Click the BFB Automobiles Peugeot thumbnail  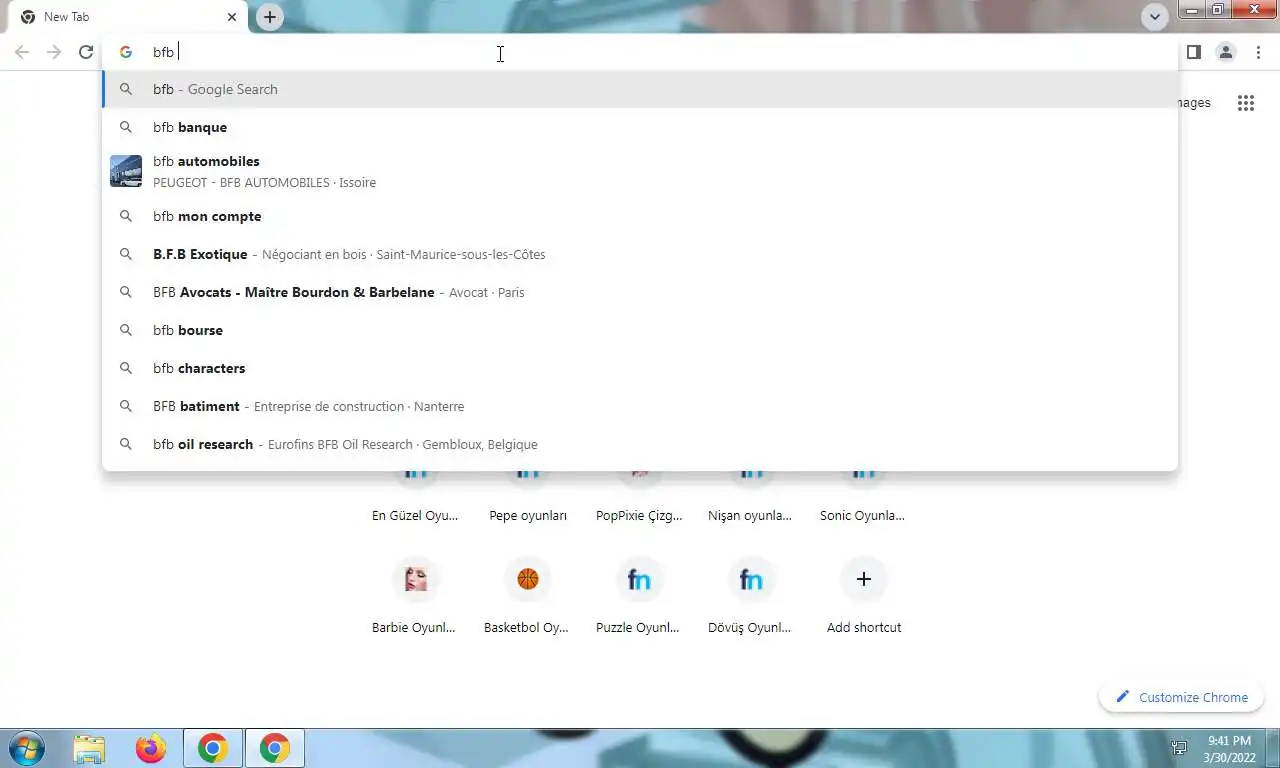click(126, 171)
